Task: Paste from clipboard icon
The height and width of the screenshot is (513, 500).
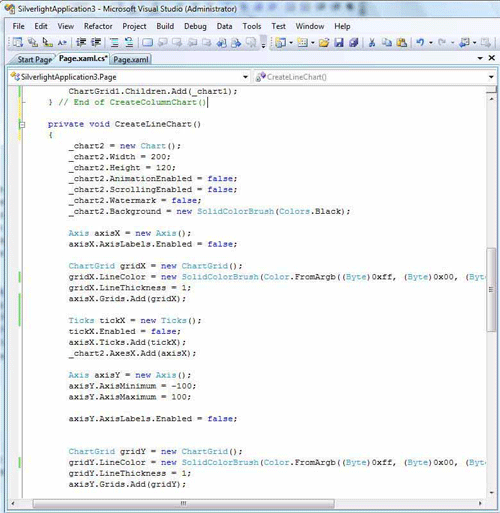Action: [402, 42]
